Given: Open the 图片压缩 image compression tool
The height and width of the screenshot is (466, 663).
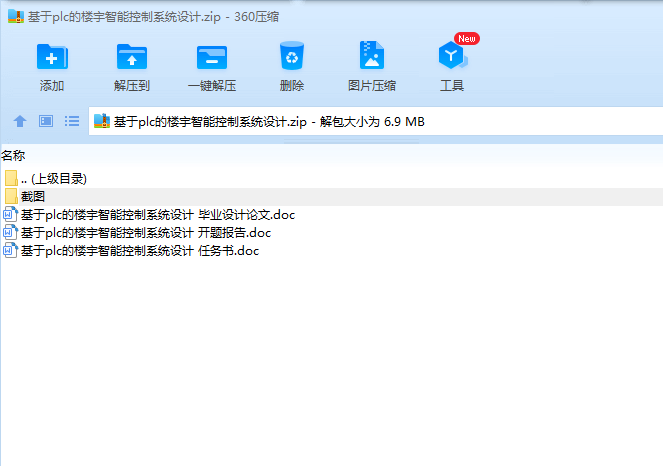Looking at the screenshot, I should (372, 55).
